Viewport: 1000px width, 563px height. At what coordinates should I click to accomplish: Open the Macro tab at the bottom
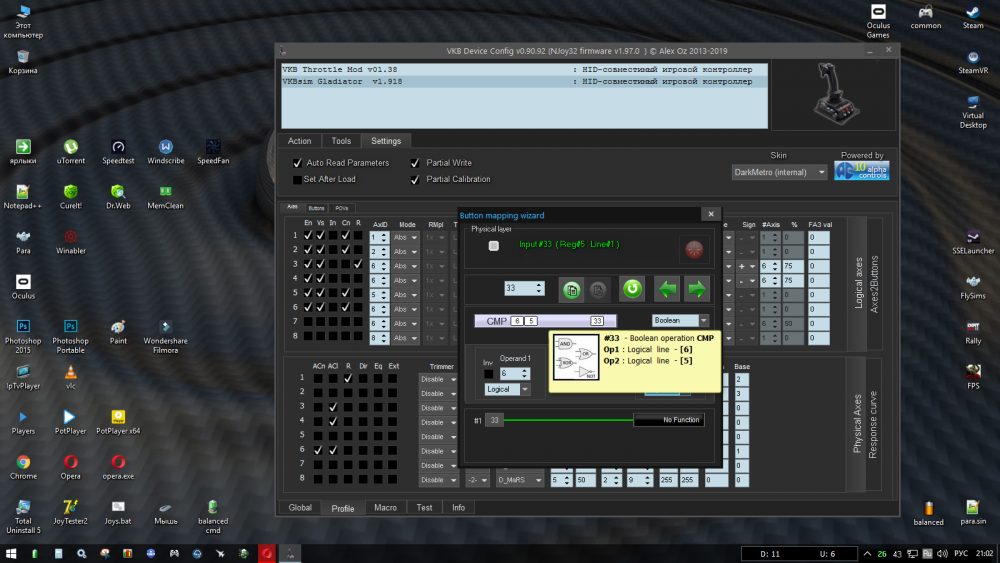[x=385, y=508]
